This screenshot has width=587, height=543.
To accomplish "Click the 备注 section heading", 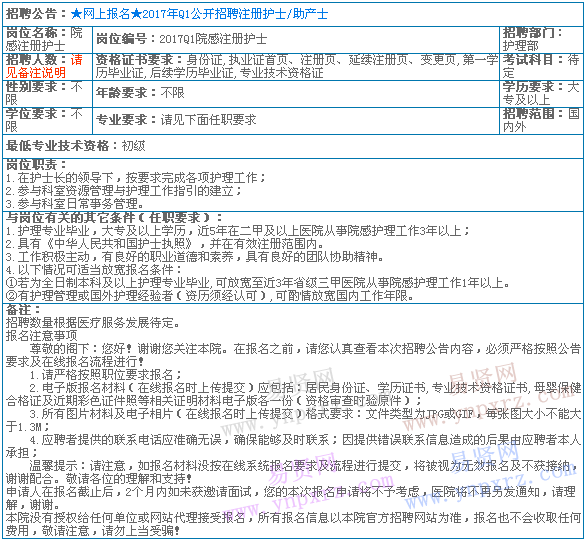I will (x=23, y=310).
